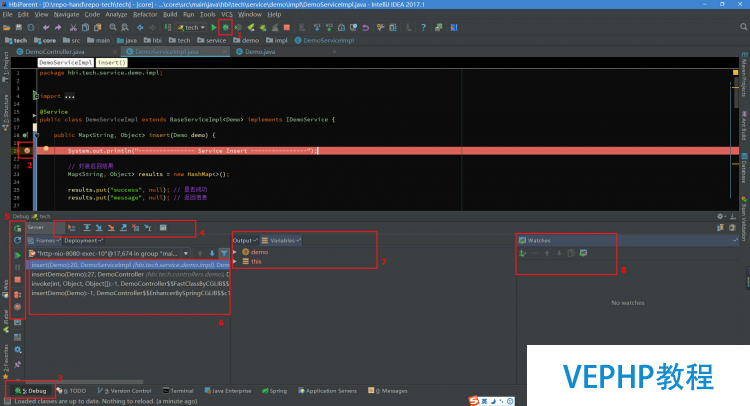The width and height of the screenshot is (750, 406).
Task: Open the Refactor menu
Action: [145, 14]
